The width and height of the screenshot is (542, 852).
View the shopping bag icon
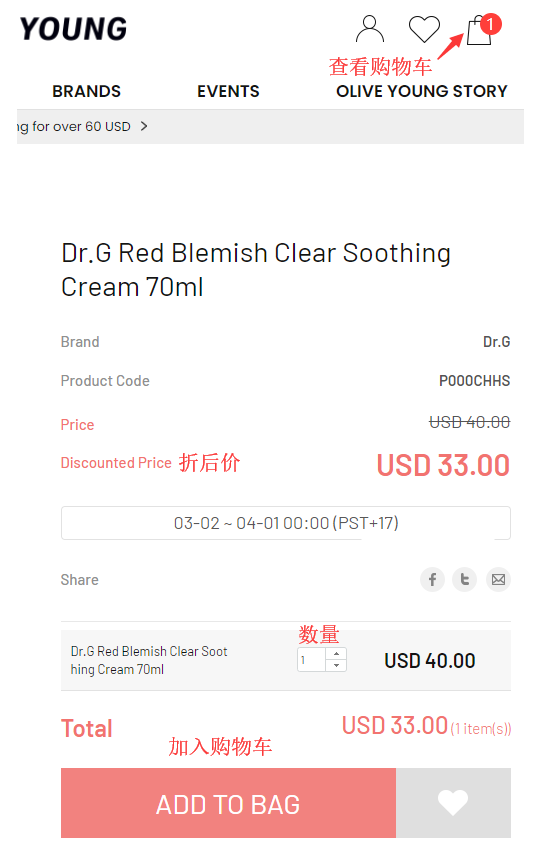tap(479, 30)
